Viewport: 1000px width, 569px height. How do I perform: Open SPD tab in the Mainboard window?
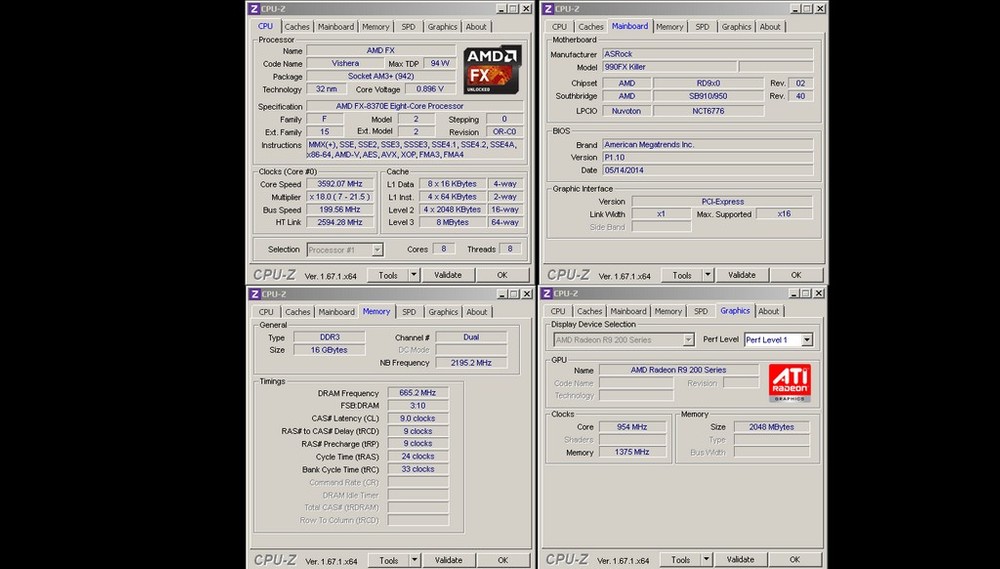702,27
